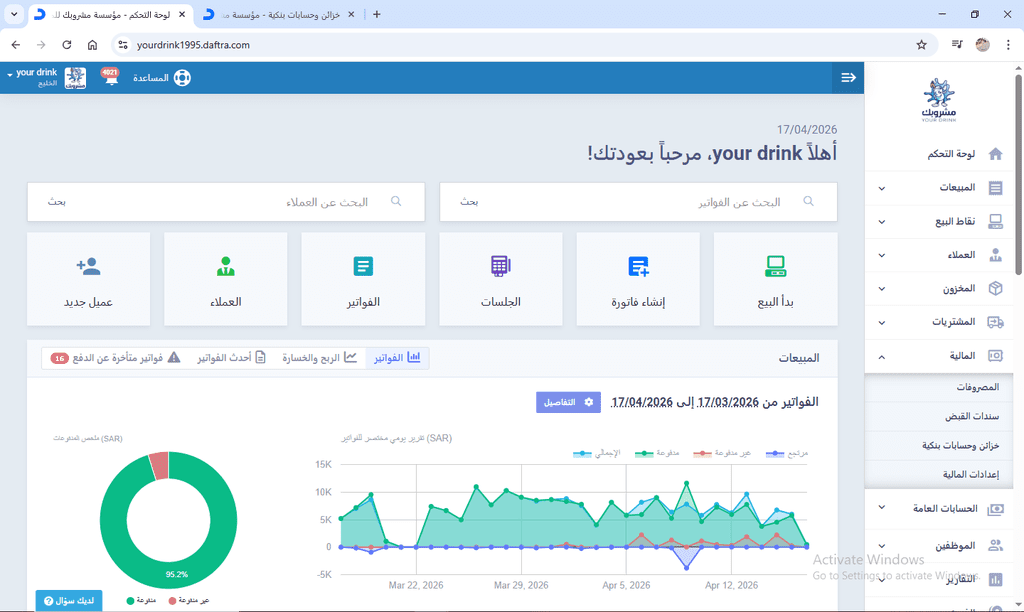Click the الفواتير invoices quick tile icon
The image size is (1024, 612).
pyautogui.click(x=363, y=266)
